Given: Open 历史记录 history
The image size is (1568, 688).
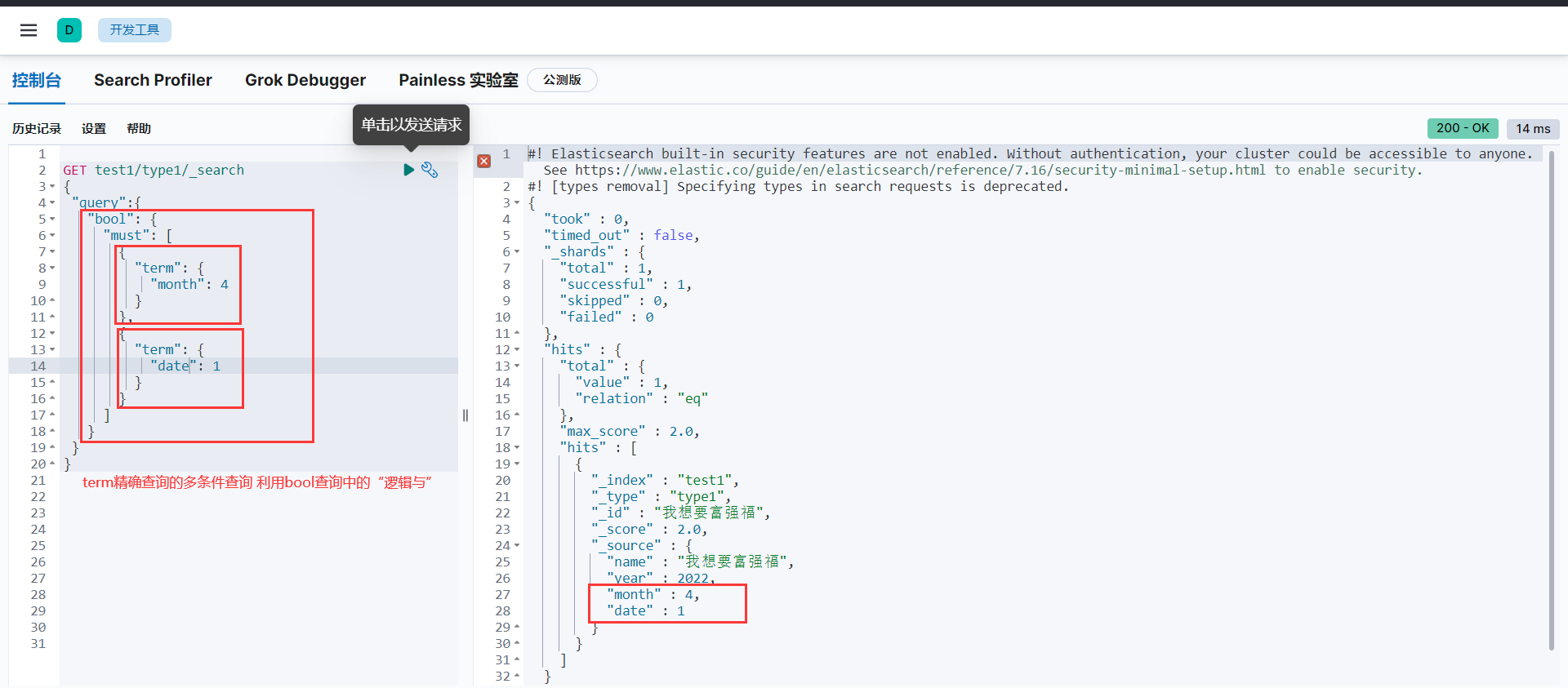Looking at the screenshot, I should click(37, 129).
